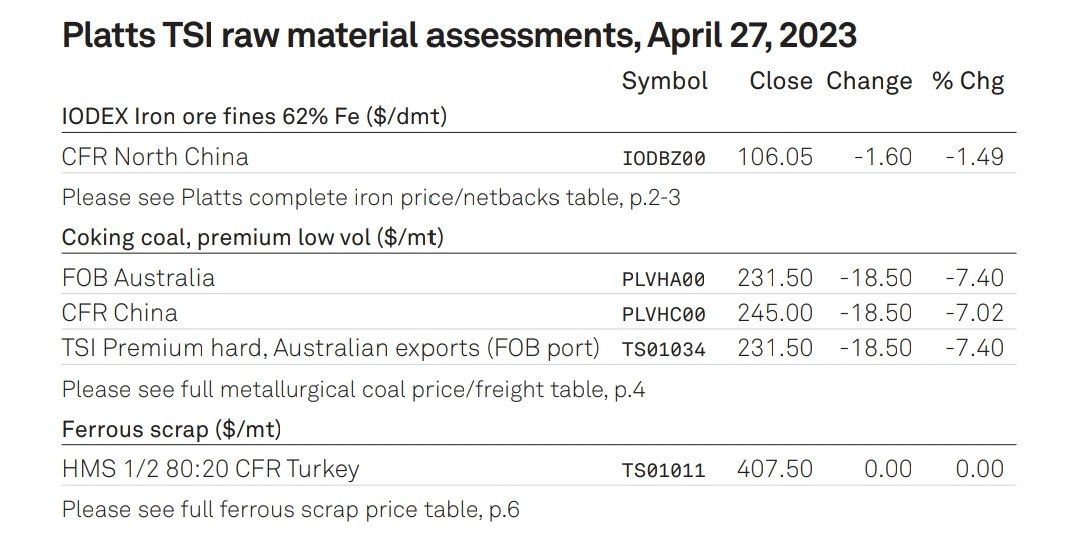Viewport: 1080px width, 556px height.
Task: Click the IODBZ00 symbol code
Action: [664, 158]
